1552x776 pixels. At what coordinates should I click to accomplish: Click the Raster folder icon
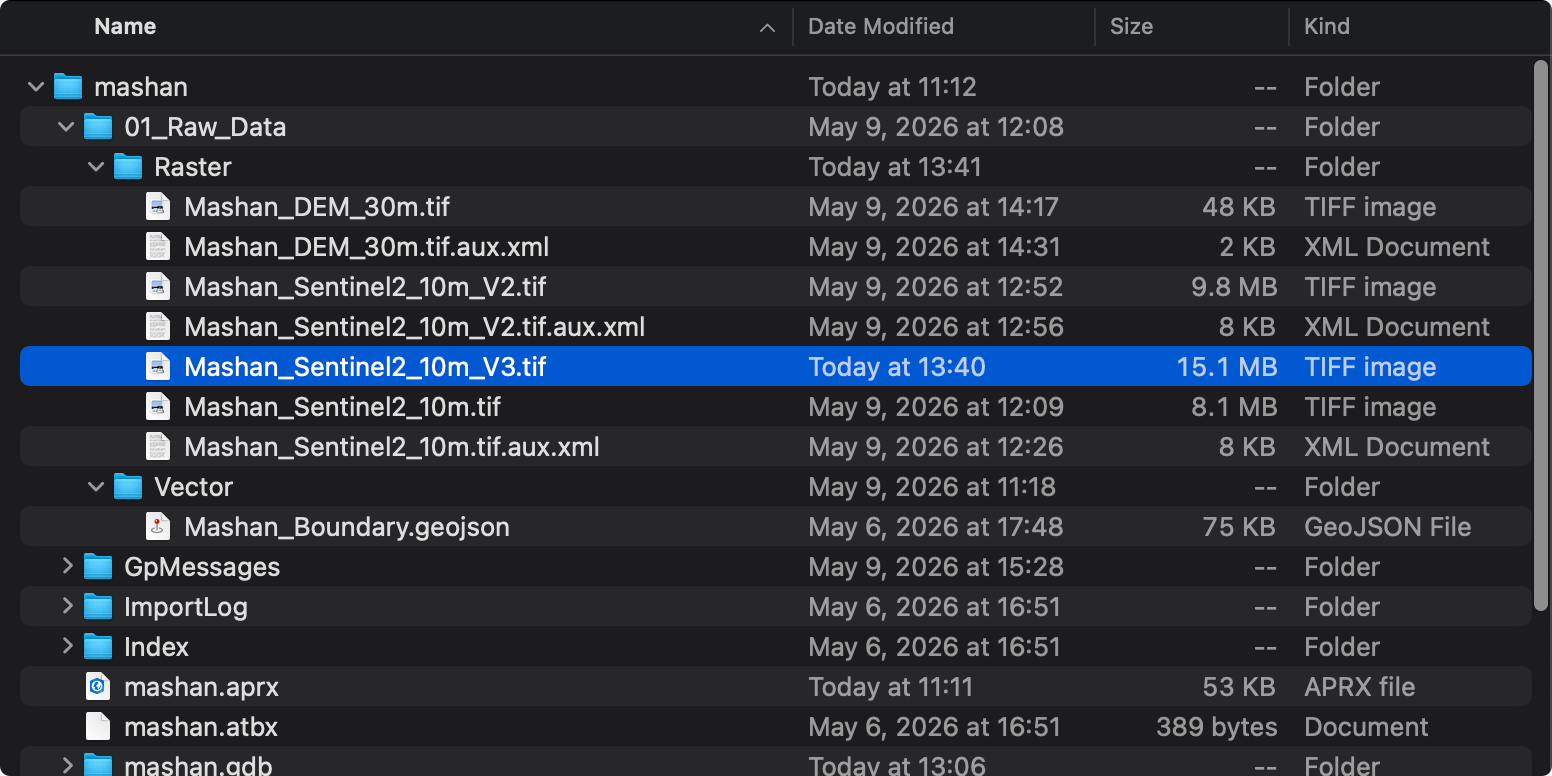pyautogui.click(x=127, y=167)
